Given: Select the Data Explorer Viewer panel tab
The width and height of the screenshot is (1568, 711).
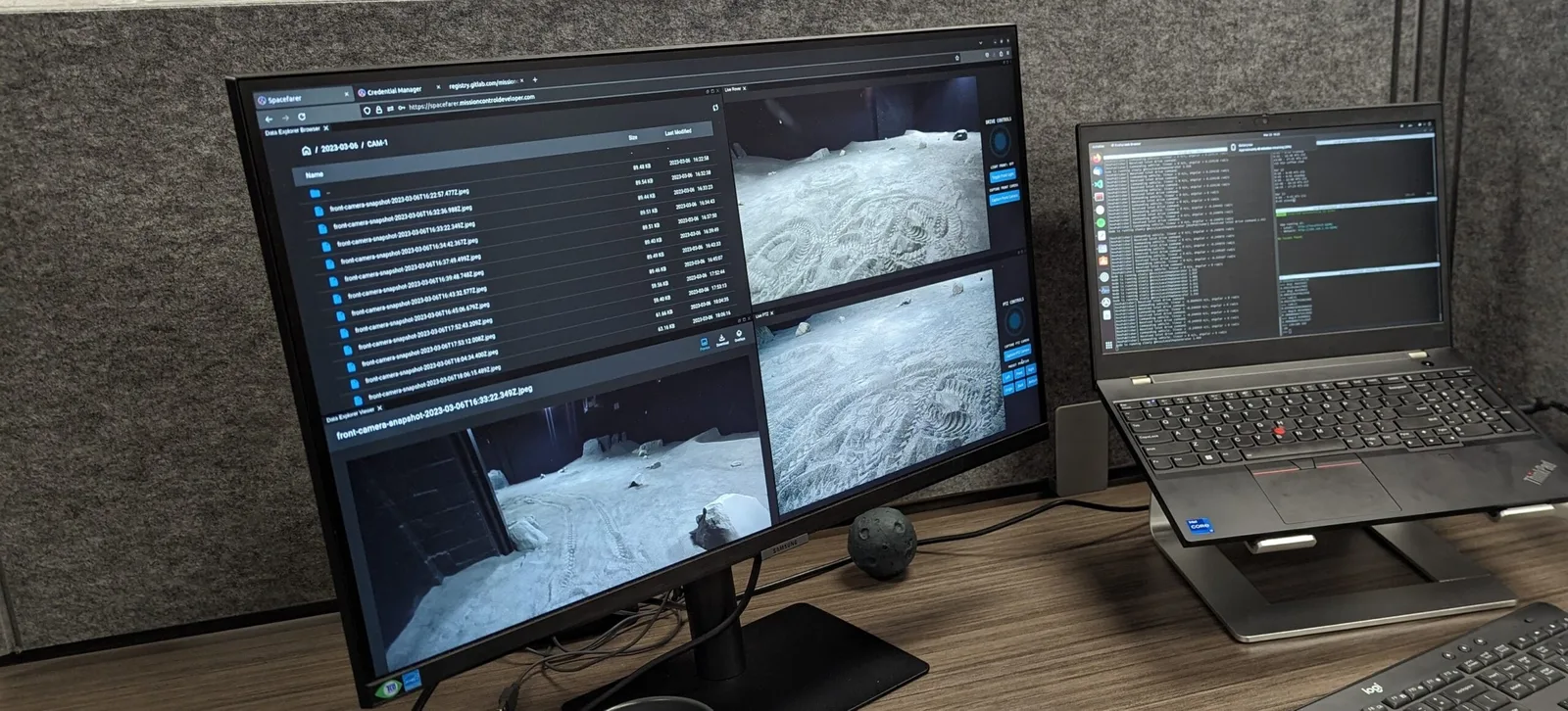Looking at the screenshot, I should tap(353, 413).
